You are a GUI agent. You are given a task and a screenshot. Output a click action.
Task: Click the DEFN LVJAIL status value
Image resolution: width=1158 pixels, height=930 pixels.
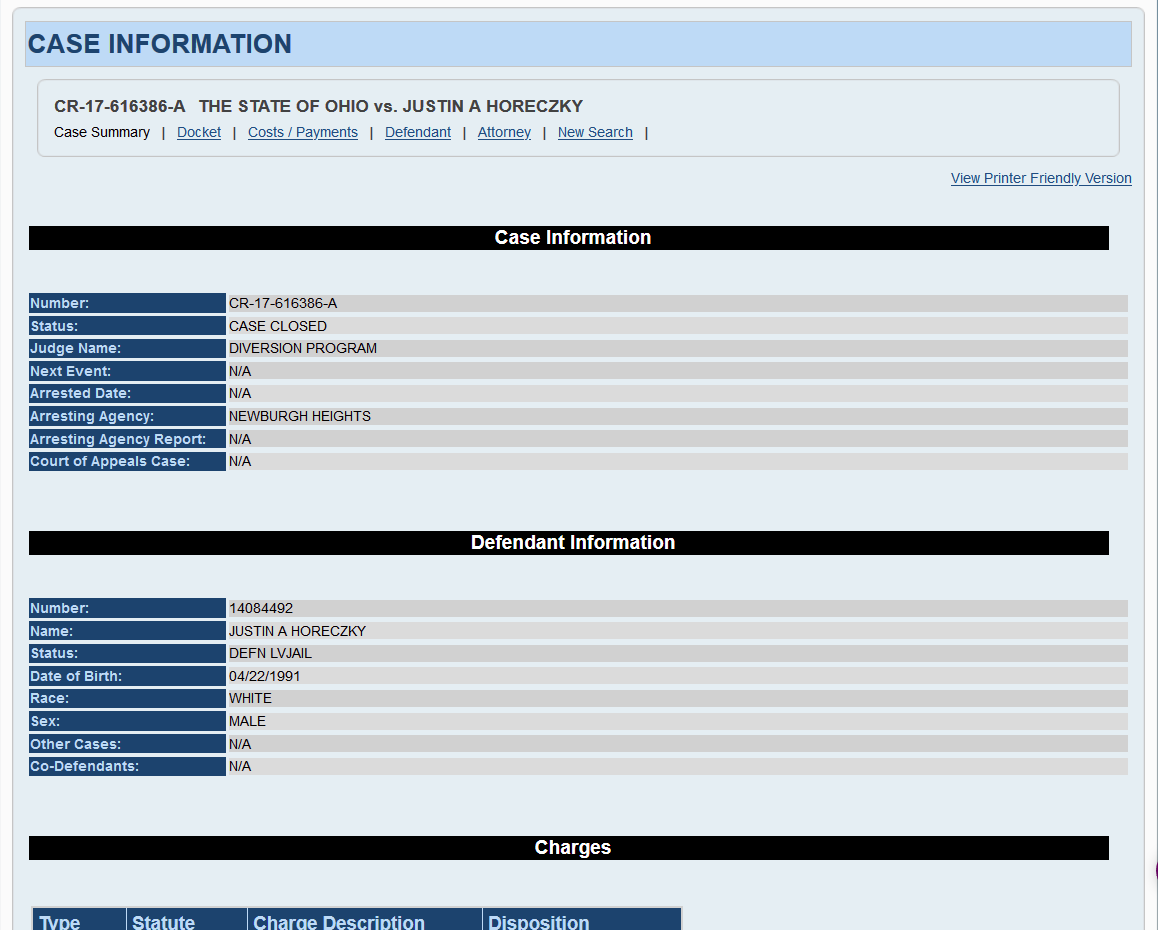tap(270, 654)
